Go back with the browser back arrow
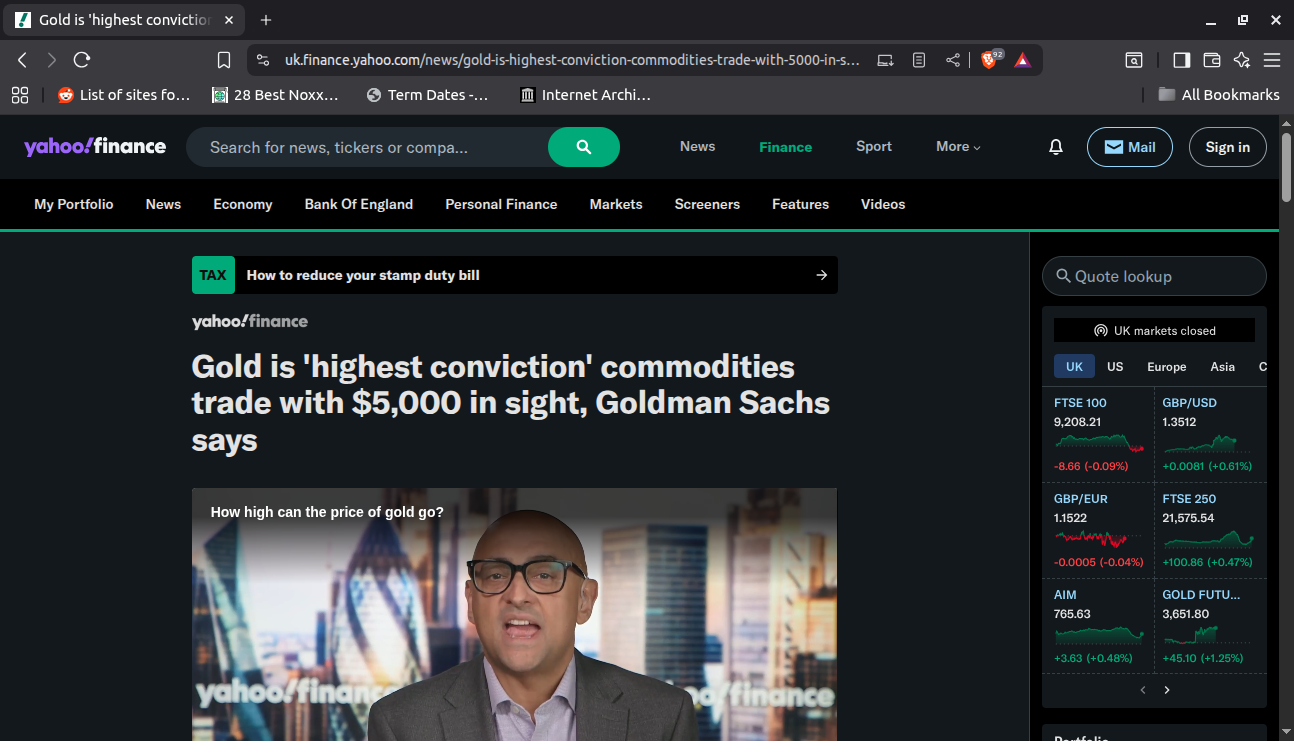Image resolution: width=1294 pixels, height=741 pixels. point(22,60)
